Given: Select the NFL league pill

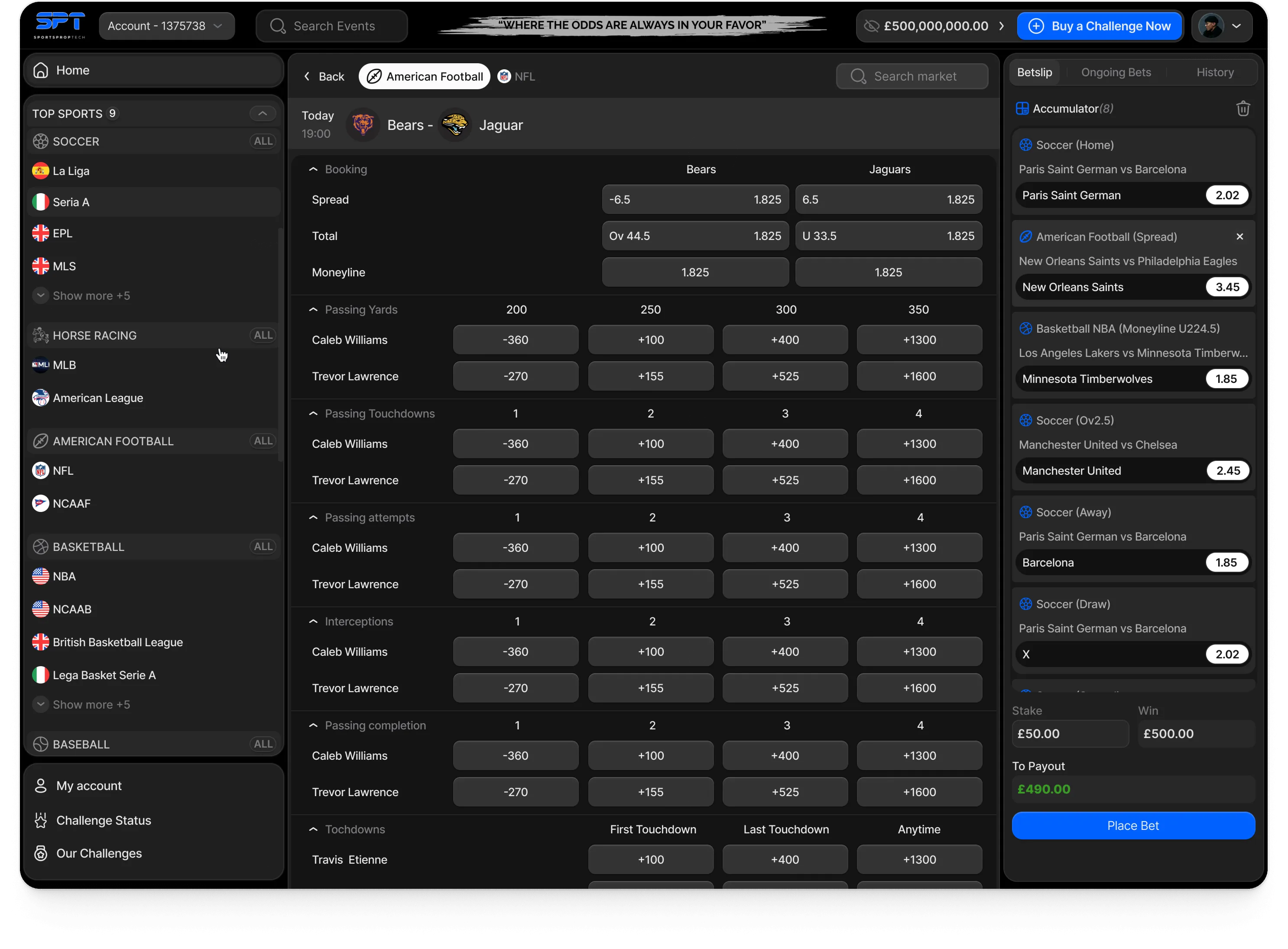Looking at the screenshot, I should coord(516,76).
